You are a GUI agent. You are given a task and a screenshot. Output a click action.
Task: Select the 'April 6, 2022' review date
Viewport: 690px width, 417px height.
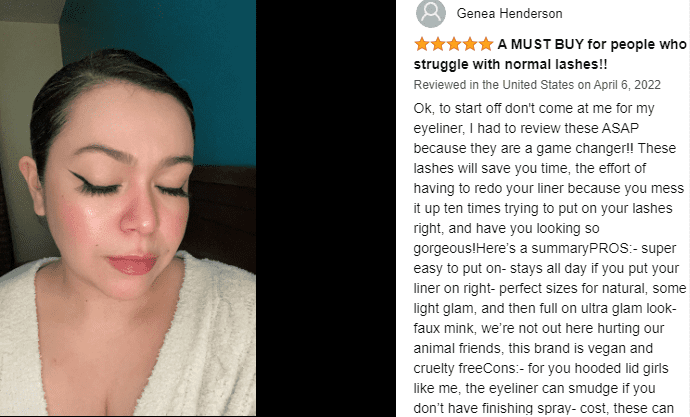(627, 84)
